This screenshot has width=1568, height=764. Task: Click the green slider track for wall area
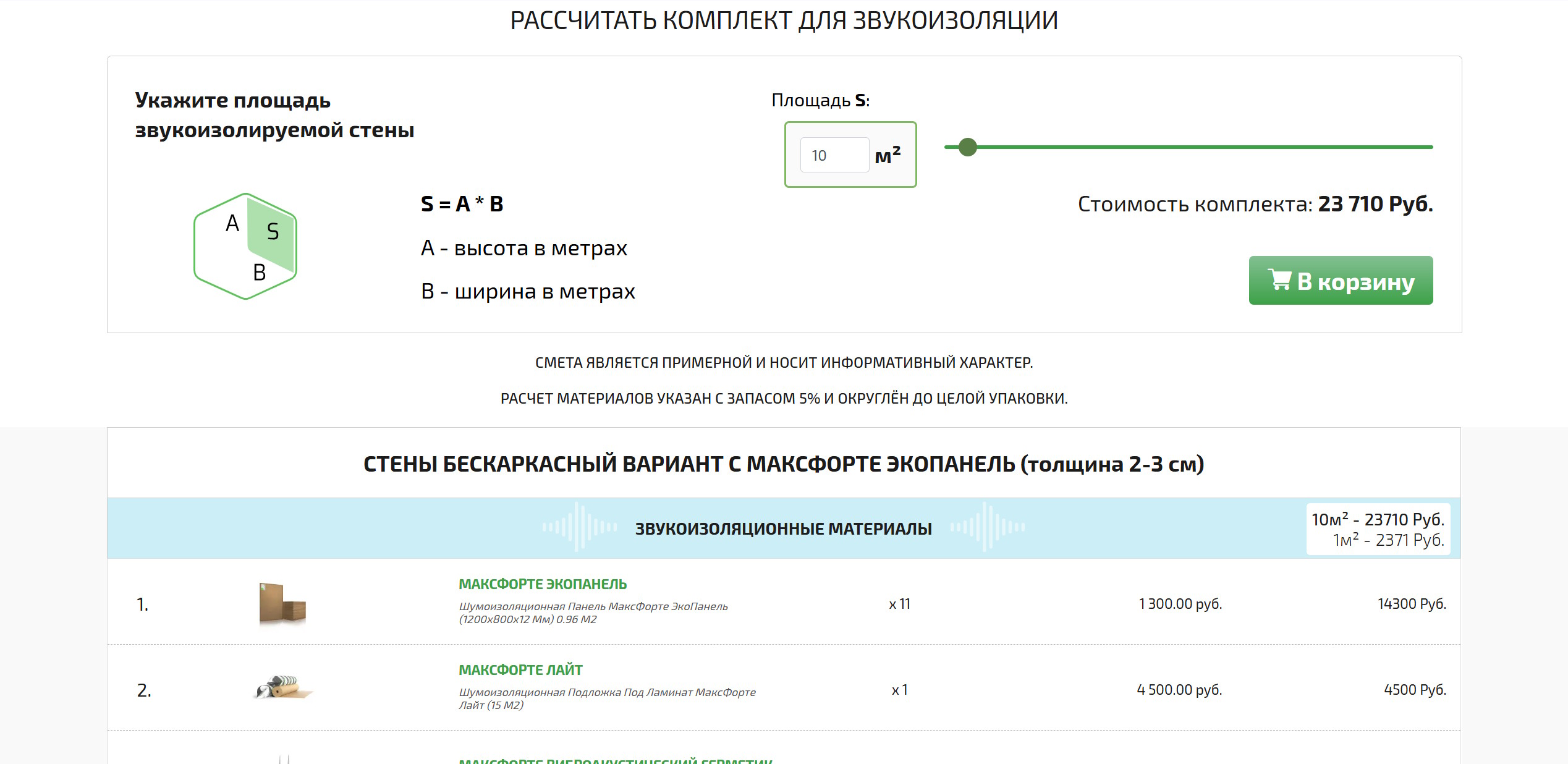point(1188,147)
